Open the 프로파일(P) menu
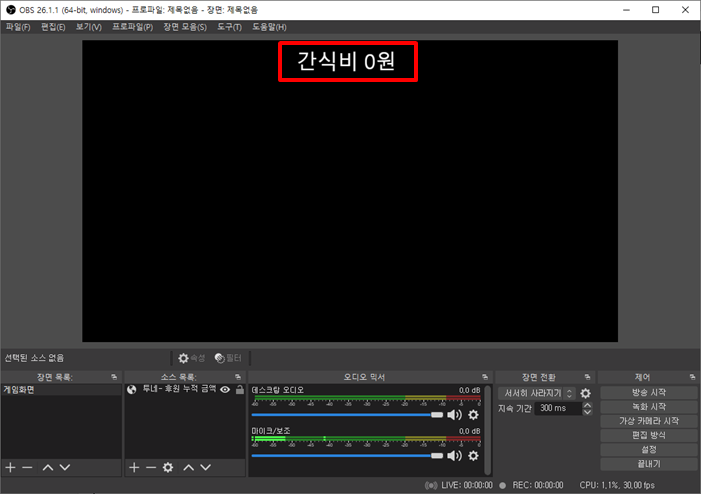This screenshot has height=494, width=701. click(132, 27)
